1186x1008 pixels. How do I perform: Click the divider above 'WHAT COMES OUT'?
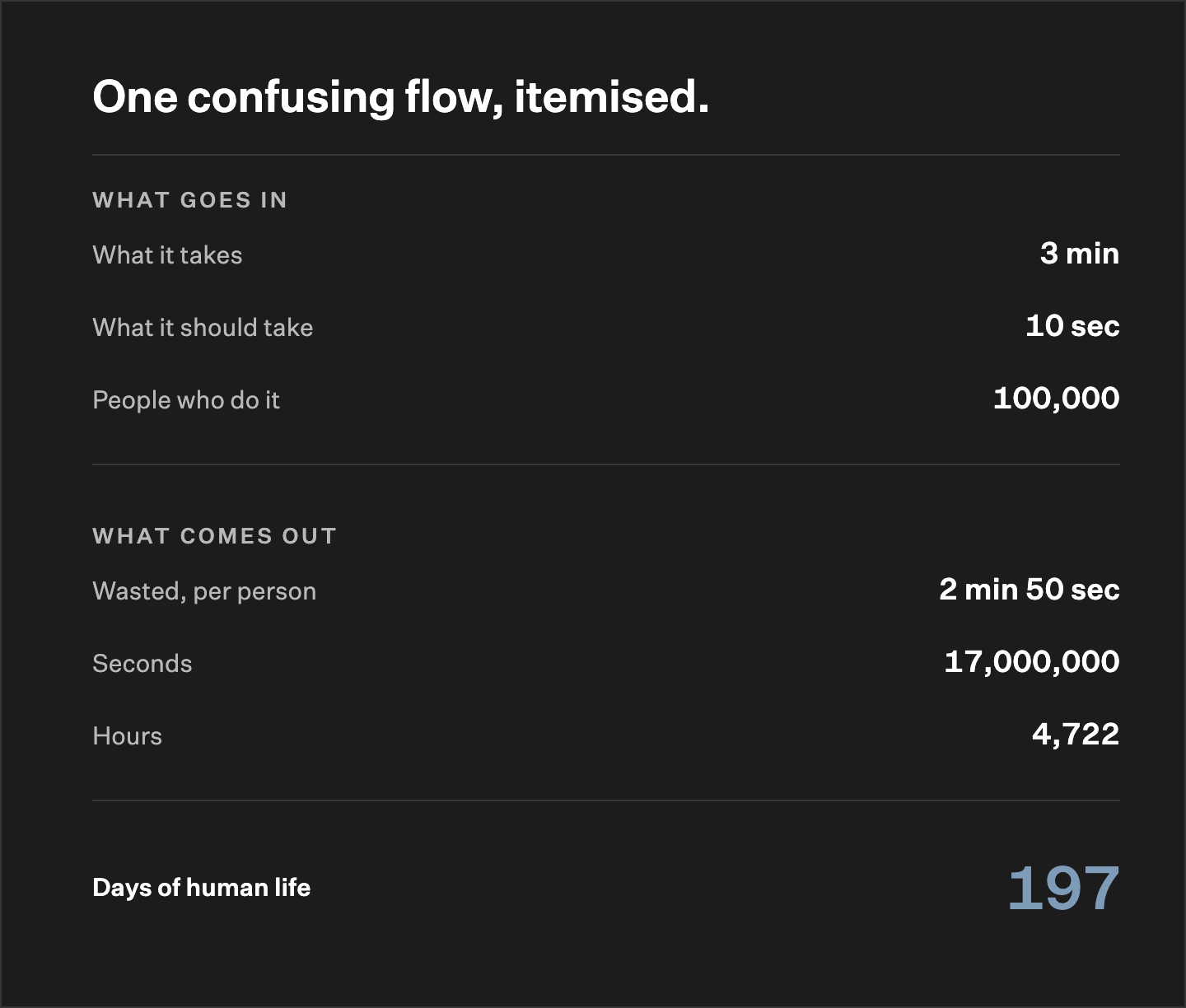(x=606, y=464)
